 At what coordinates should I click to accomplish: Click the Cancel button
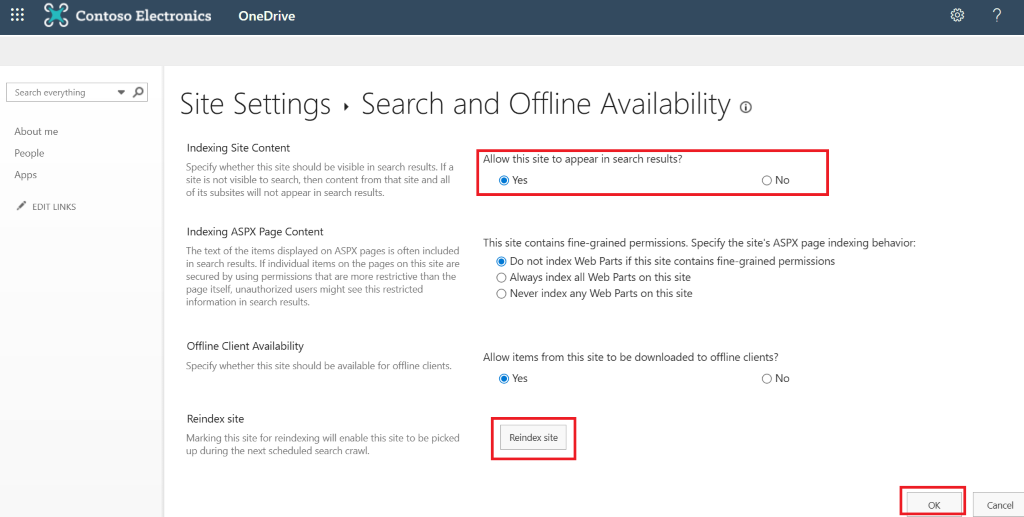click(999, 505)
